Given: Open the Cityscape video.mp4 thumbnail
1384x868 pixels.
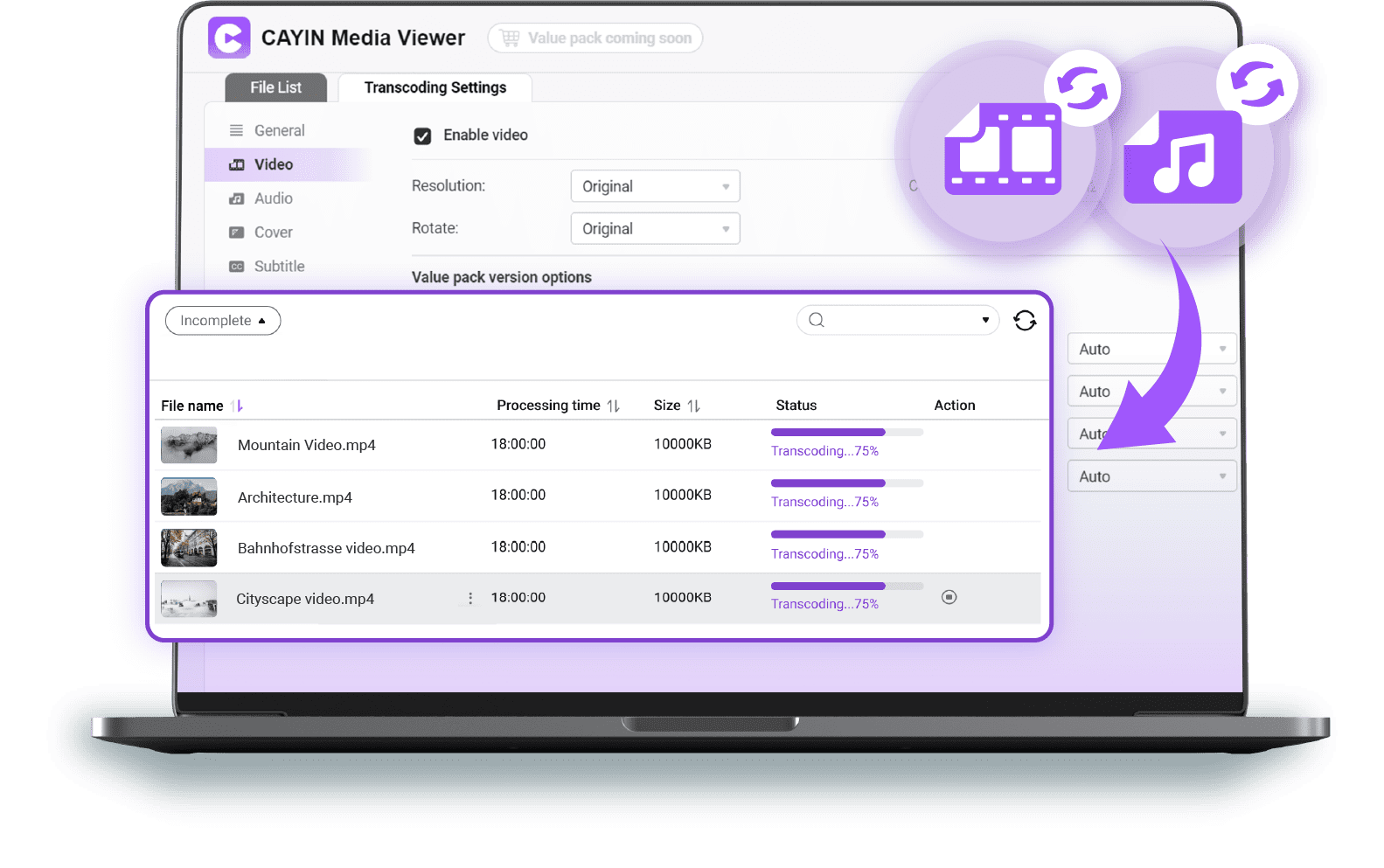Looking at the screenshot, I should pyautogui.click(x=189, y=599).
